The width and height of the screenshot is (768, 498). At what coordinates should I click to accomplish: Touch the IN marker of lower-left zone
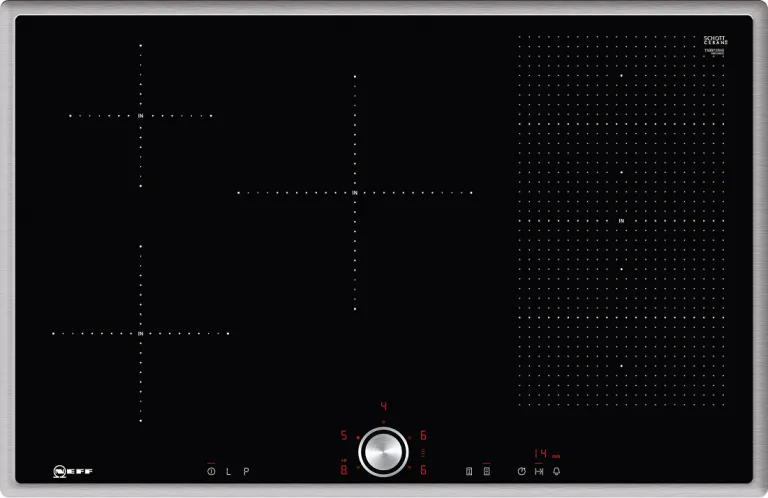point(141,333)
